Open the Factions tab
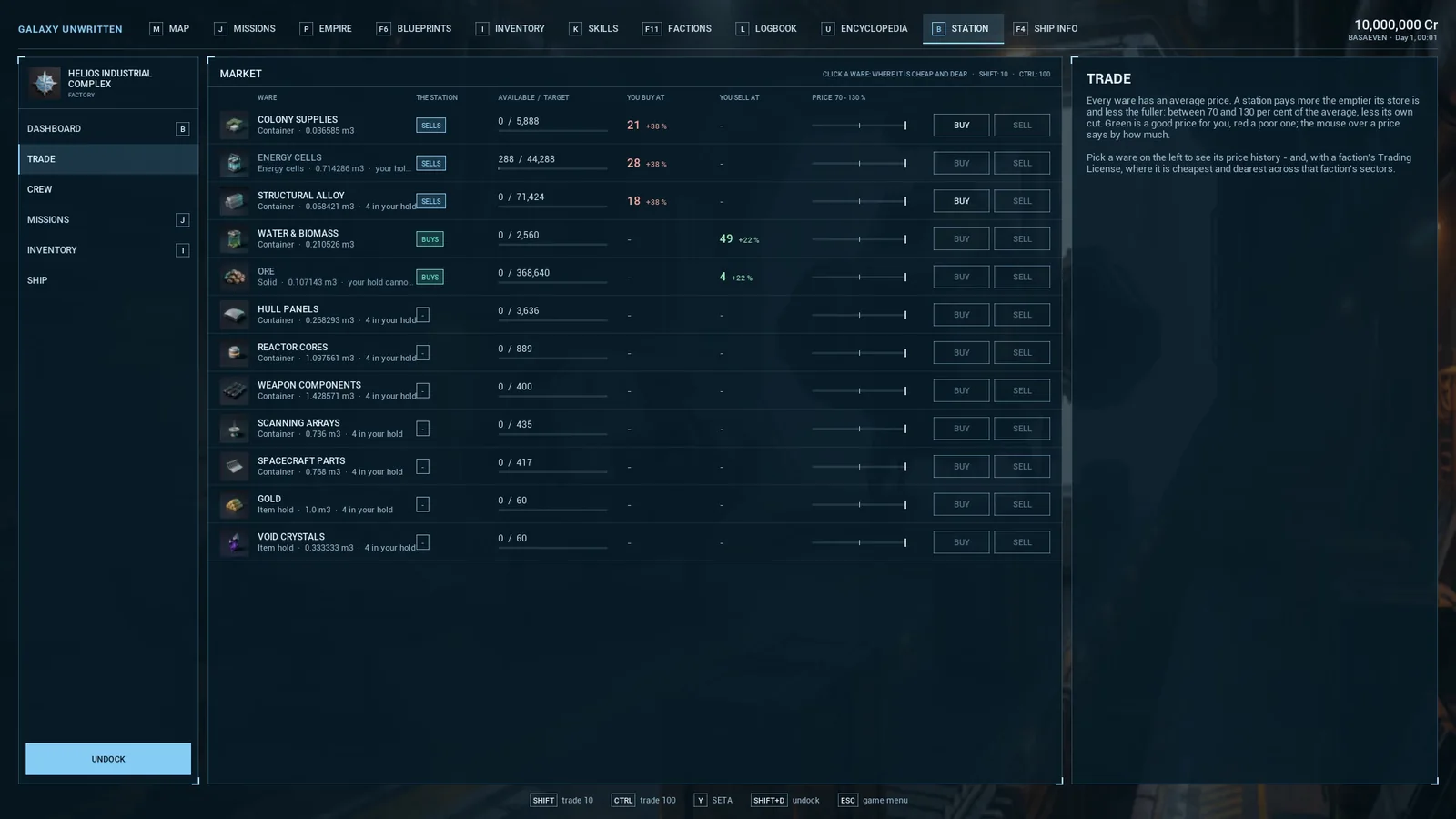 click(x=677, y=29)
